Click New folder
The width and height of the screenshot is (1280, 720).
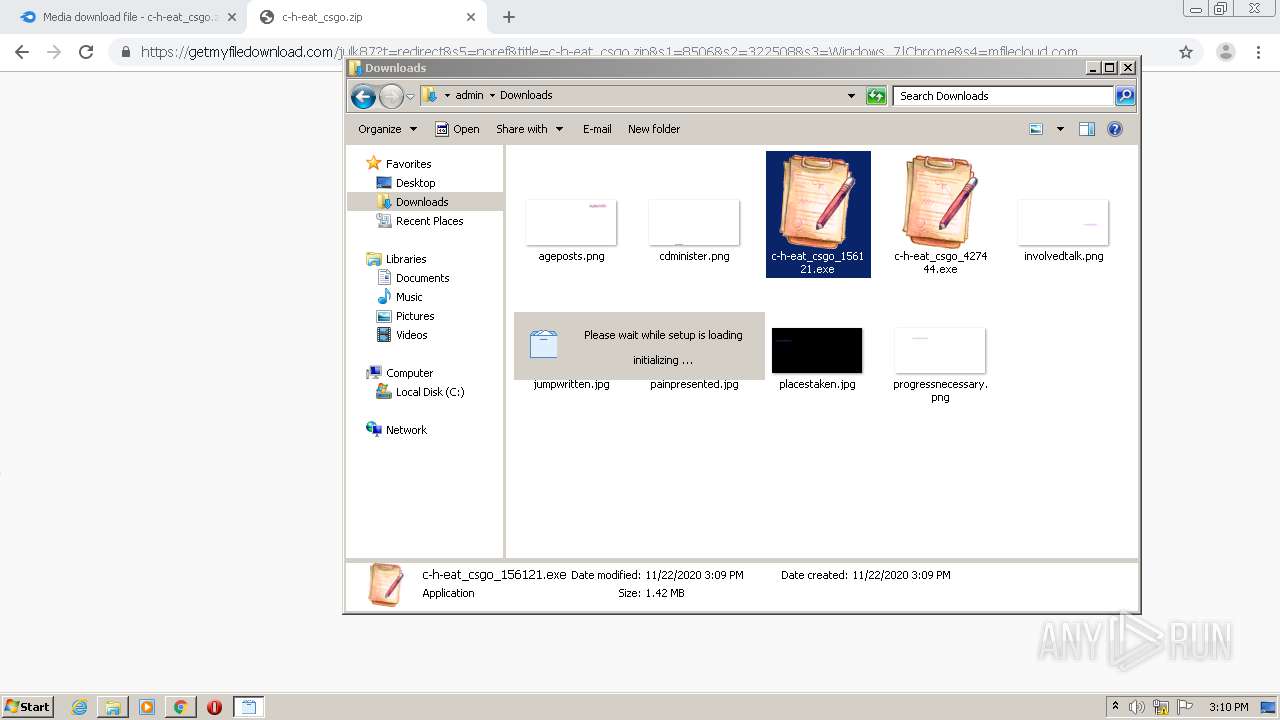coord(654,129)
